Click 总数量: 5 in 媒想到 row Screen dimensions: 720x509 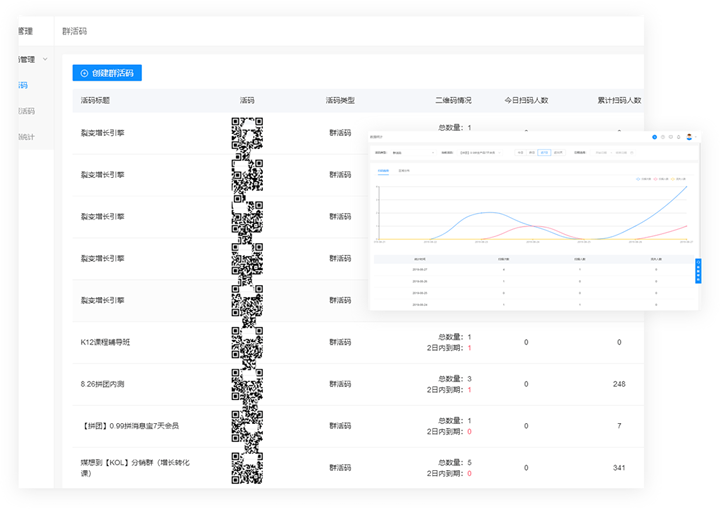click(455, 463)
